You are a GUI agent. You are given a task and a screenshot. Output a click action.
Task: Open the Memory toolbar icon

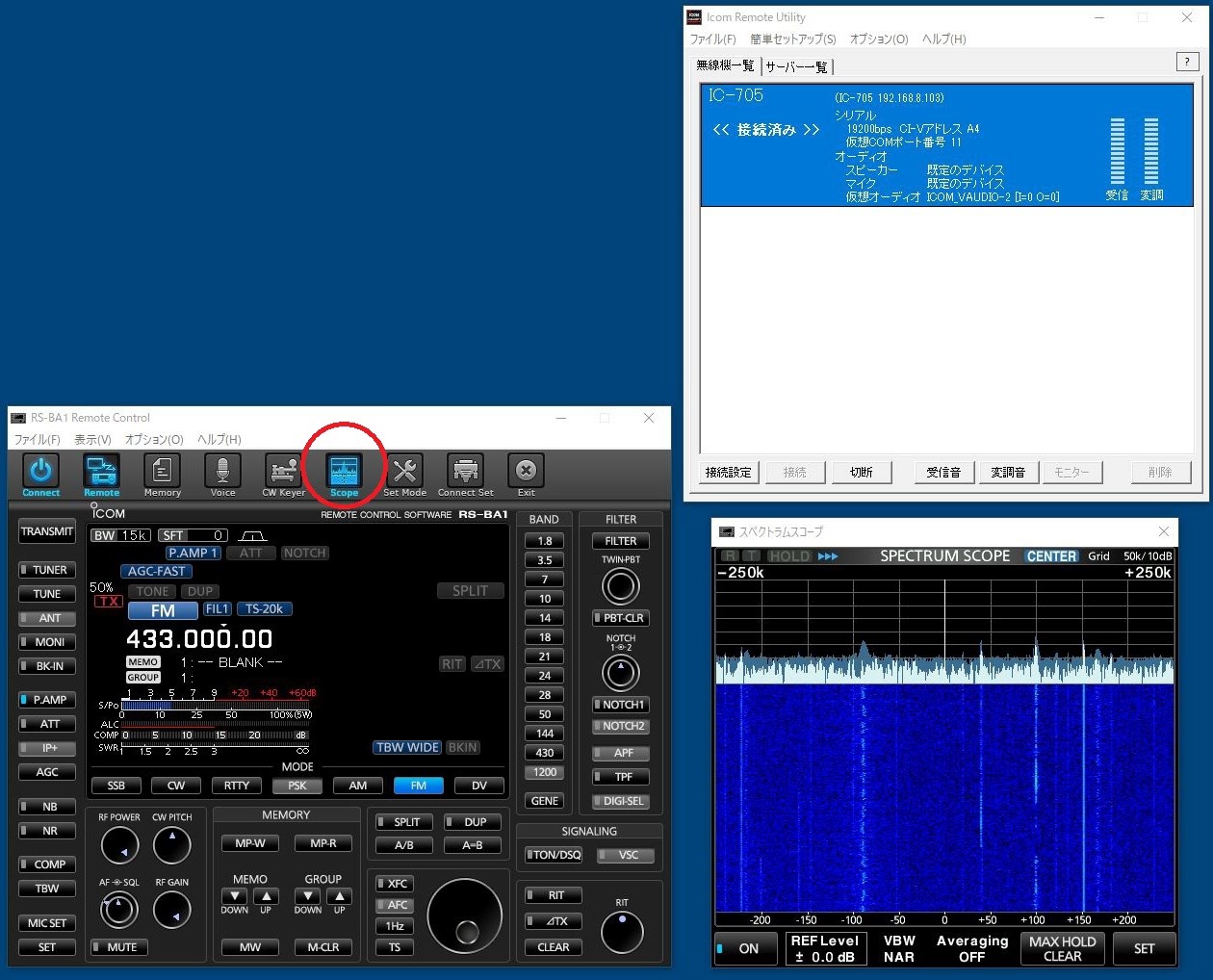coord(162,472)
